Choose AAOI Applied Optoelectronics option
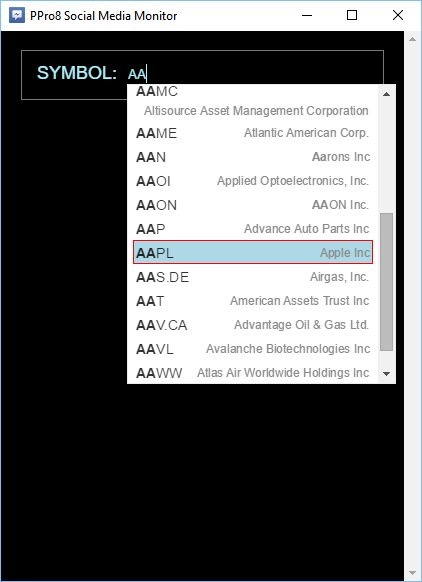 tap(253, 181)
